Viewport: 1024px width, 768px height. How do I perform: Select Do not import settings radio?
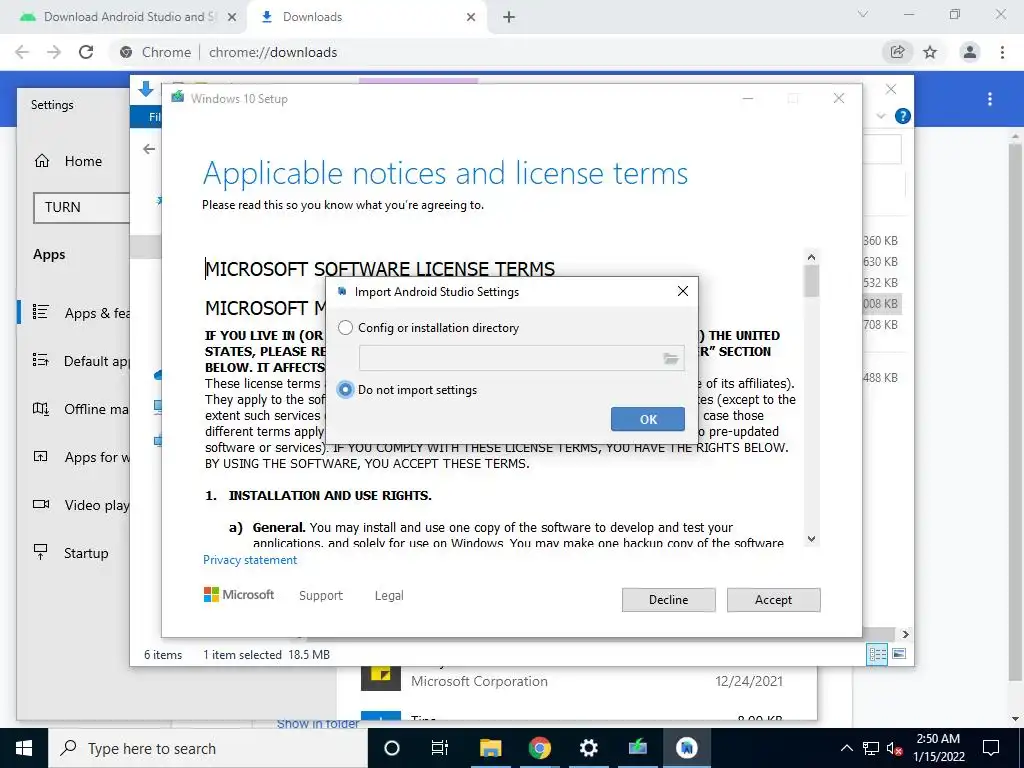pyautogui.click(x=345, y=390)
